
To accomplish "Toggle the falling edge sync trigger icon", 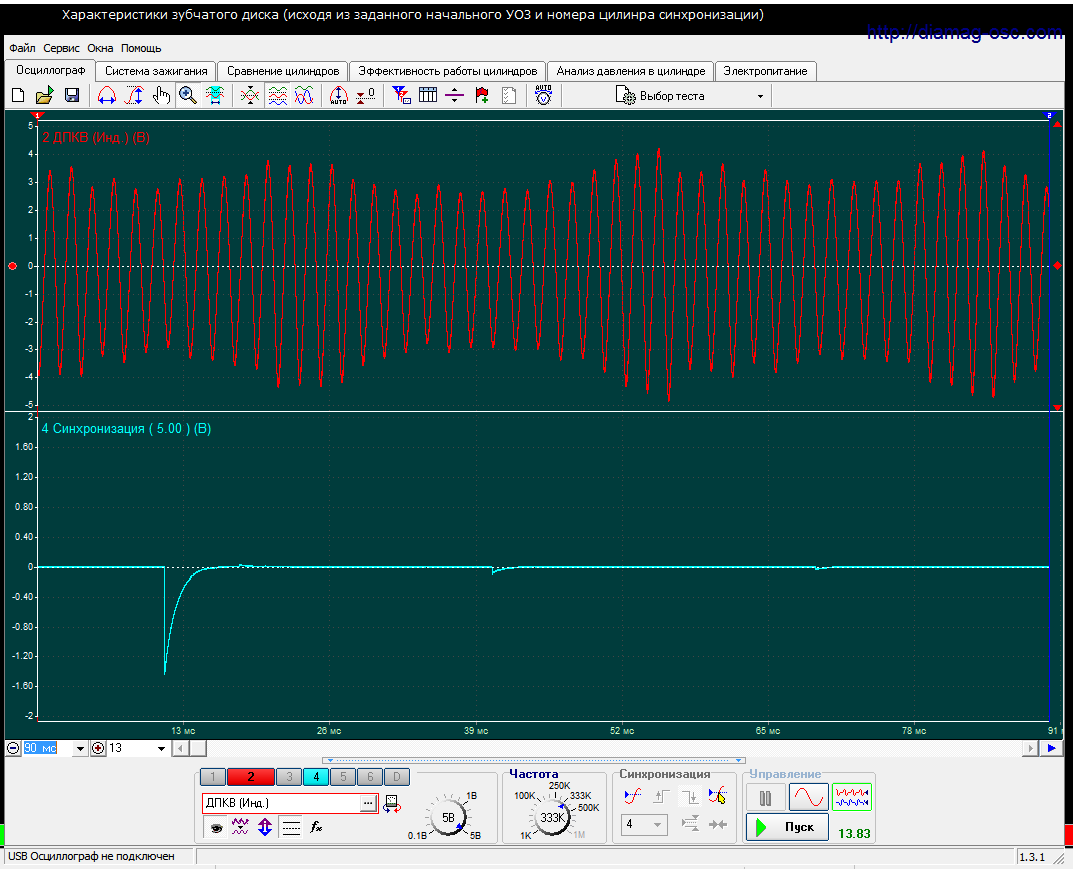I will point(689,797).
